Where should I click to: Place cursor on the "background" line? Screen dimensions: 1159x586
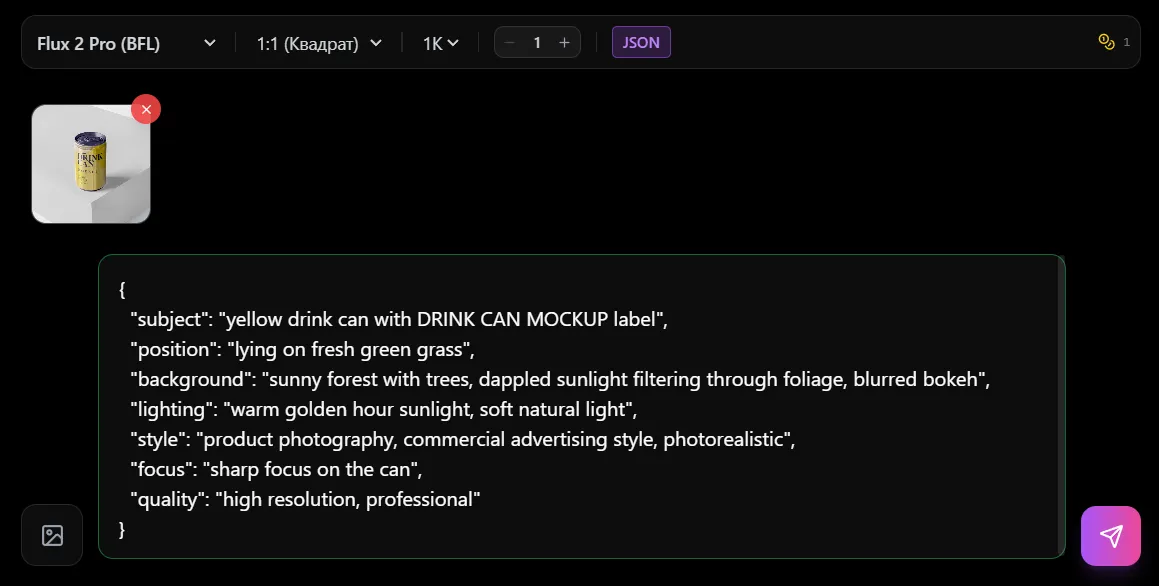559,380
